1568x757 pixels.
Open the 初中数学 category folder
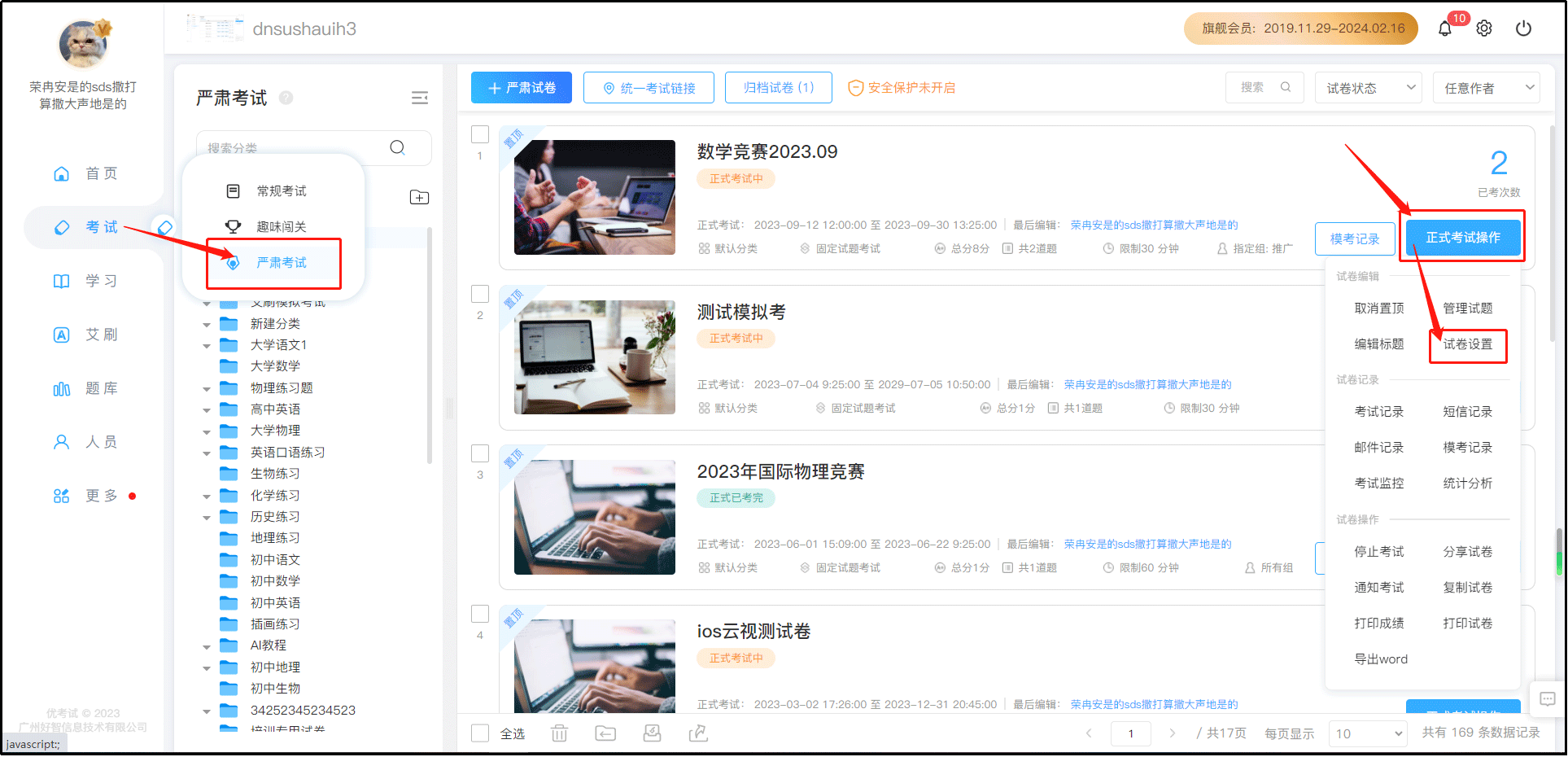[275, 581]
